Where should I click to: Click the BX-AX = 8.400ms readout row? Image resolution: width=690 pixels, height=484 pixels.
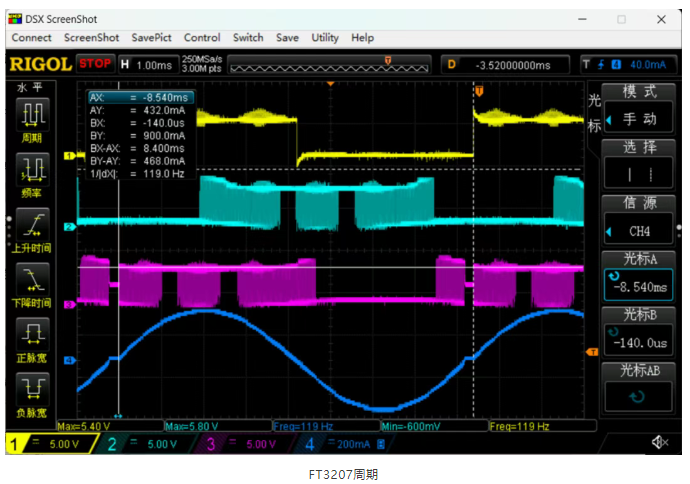click(138, 148)
